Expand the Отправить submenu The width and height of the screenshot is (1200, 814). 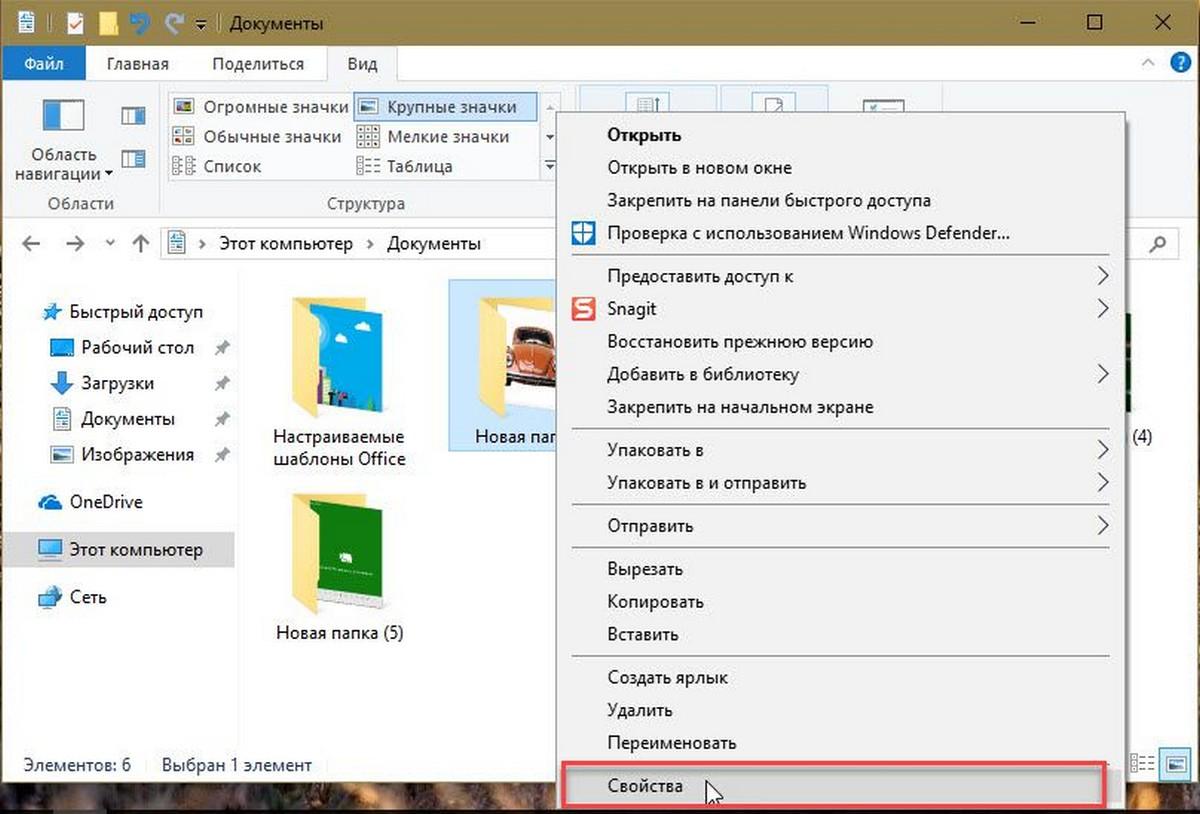(840, 525)
